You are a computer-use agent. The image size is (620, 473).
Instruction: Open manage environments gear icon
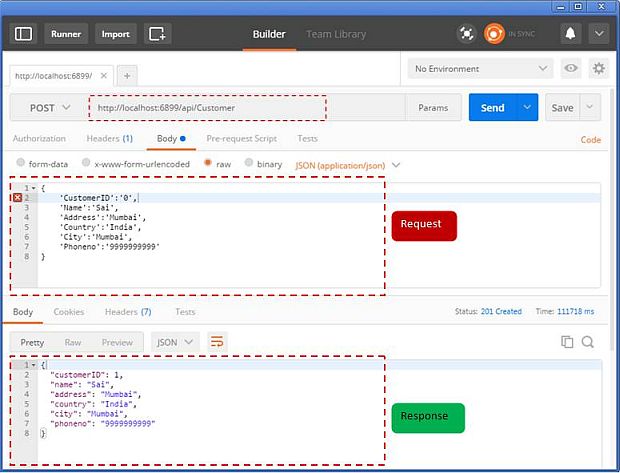[x=599, y=68]
